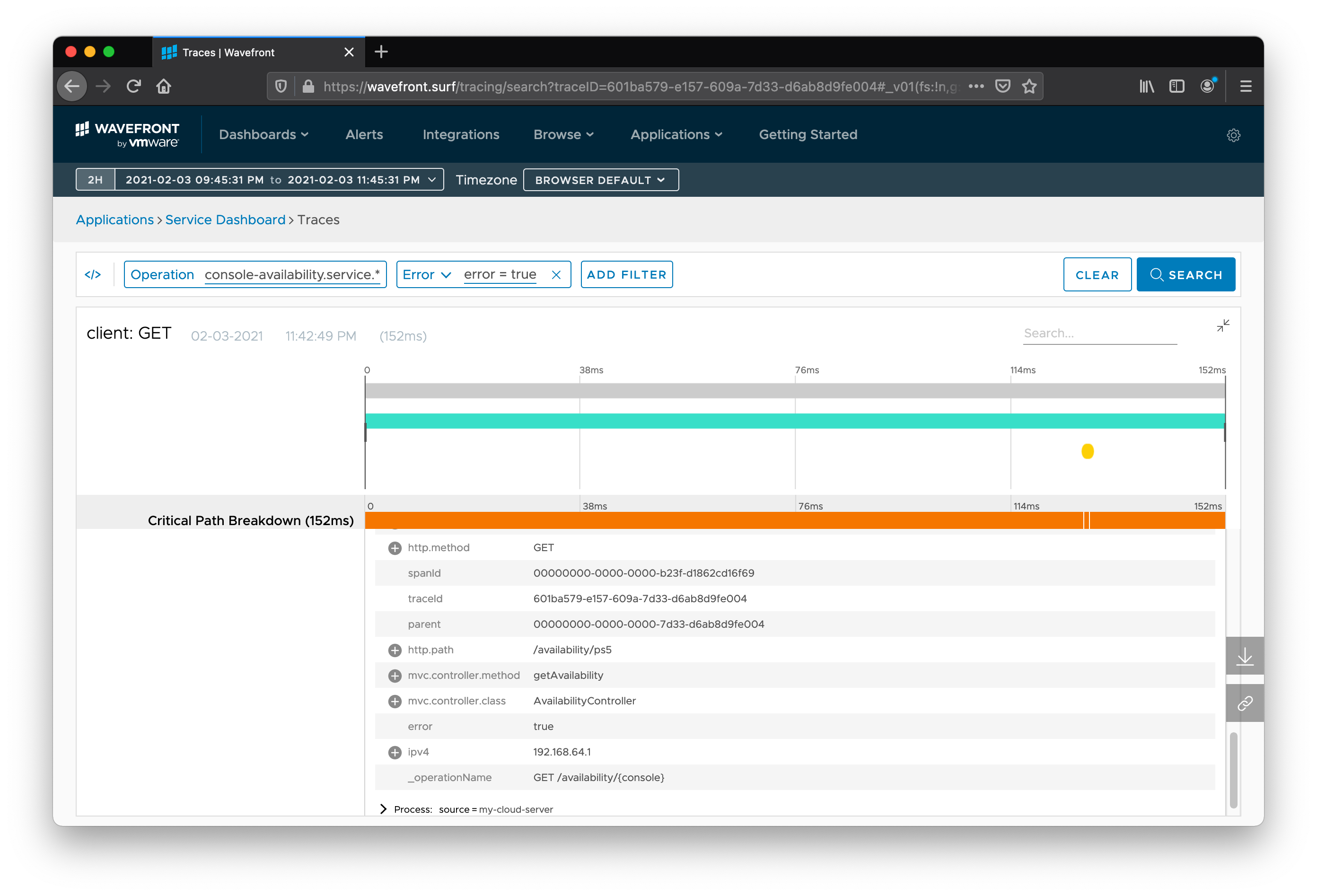Open the Dashboards menu

(x=263, y=135)
